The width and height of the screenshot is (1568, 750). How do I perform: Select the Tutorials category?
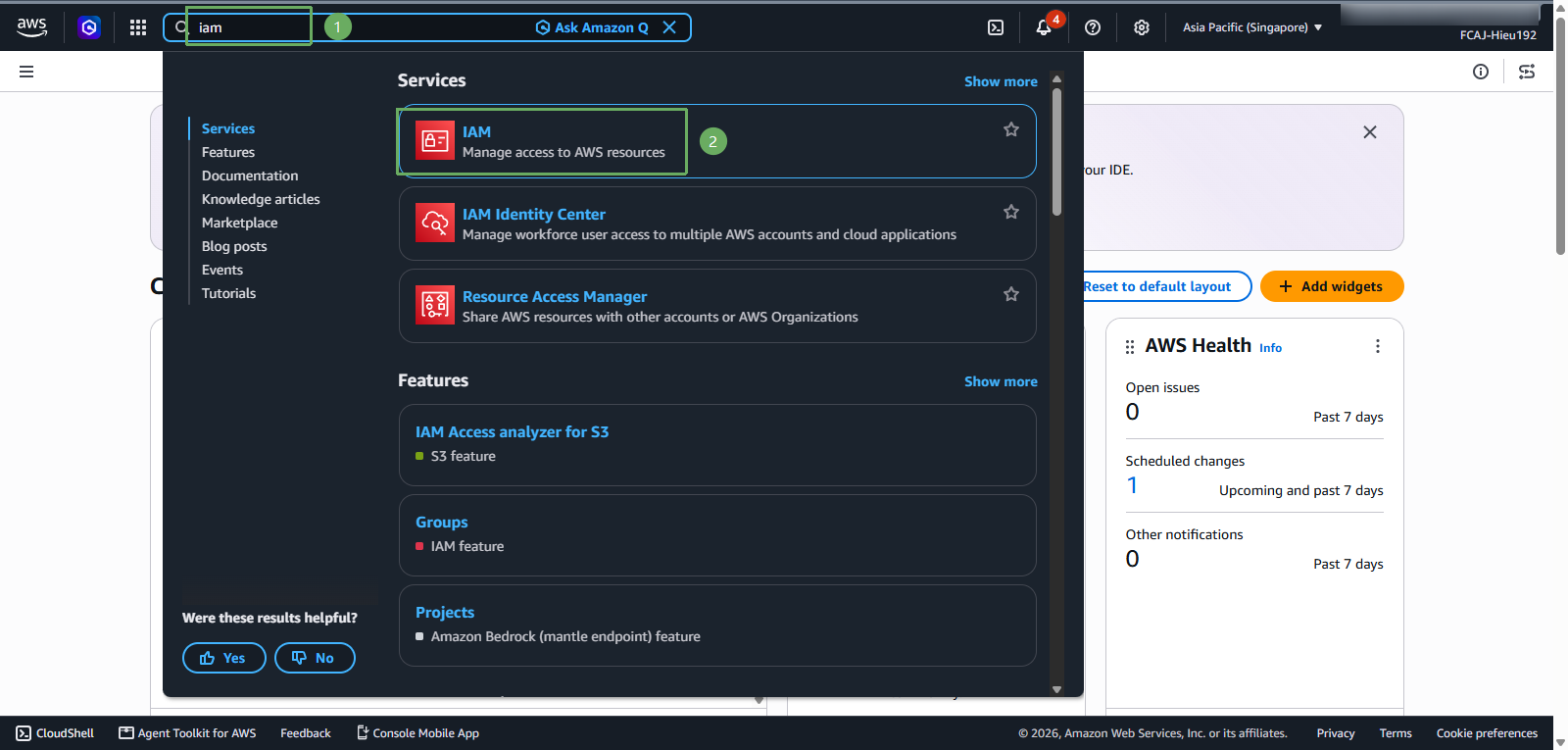click(x=228, y=293)
